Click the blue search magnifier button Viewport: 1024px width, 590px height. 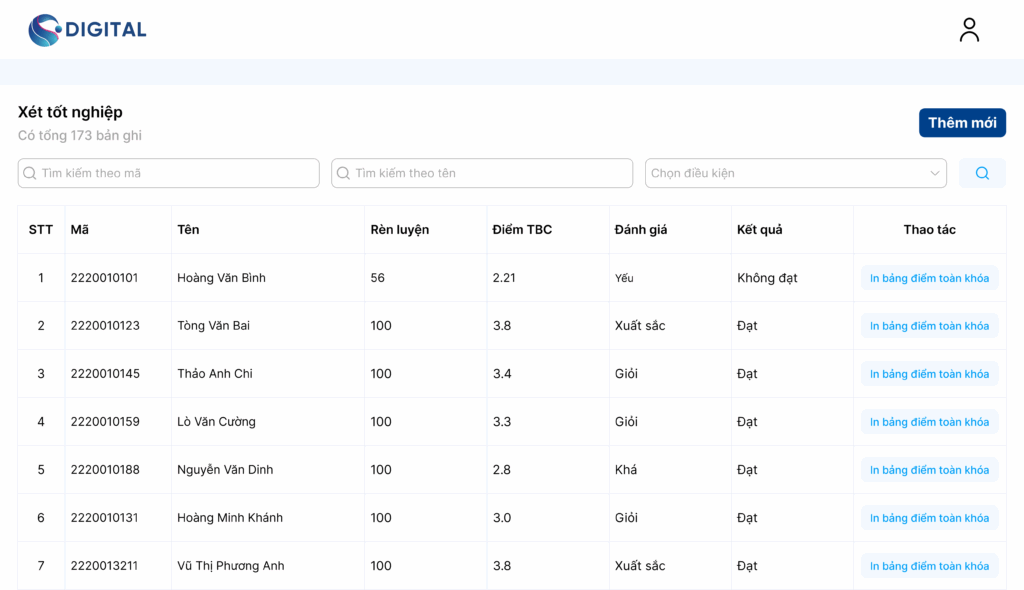(x=982, y=173)
